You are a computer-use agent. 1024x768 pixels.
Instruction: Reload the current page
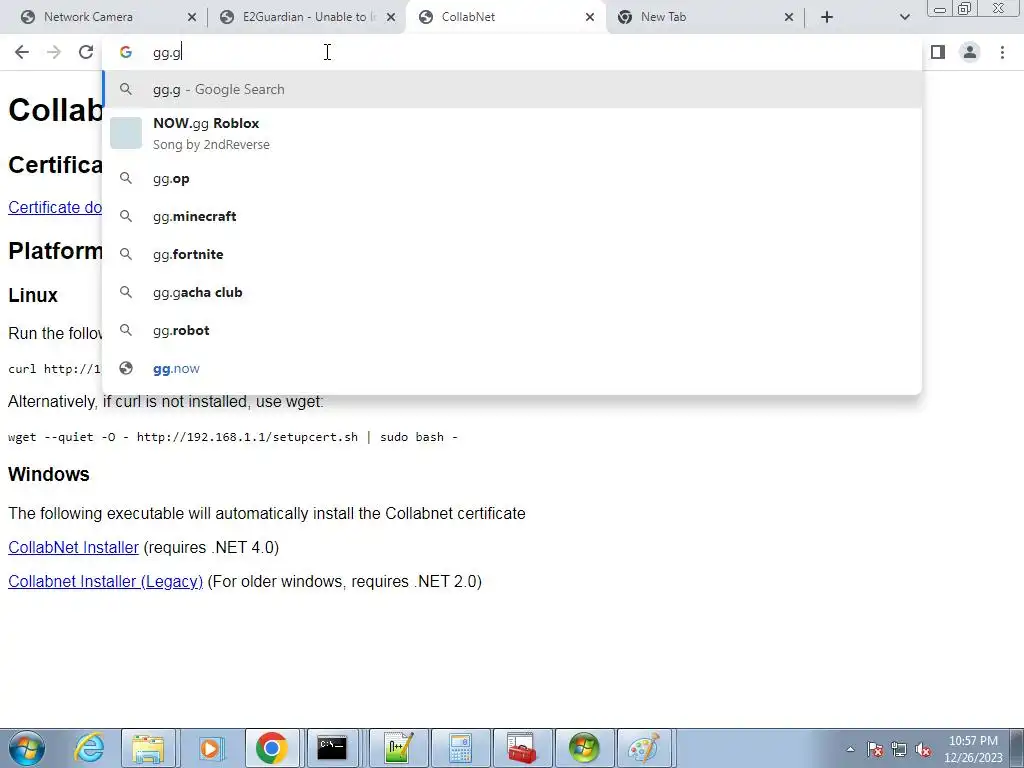(86, 52)
